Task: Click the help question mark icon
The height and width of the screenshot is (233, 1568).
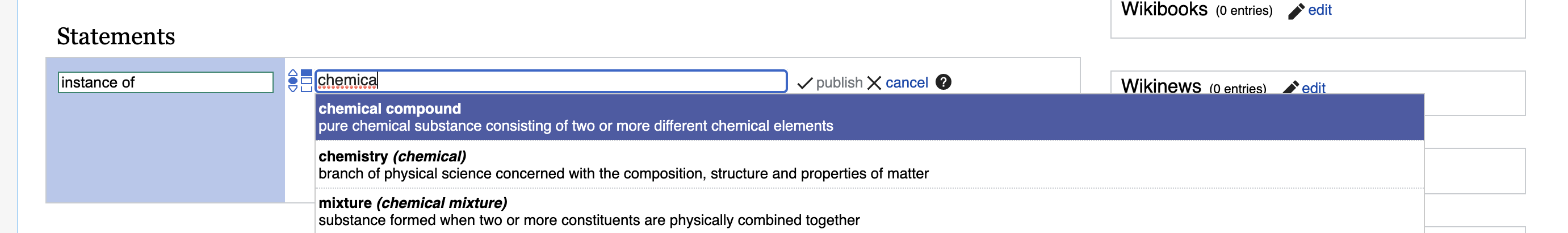Action: [944, 82]
